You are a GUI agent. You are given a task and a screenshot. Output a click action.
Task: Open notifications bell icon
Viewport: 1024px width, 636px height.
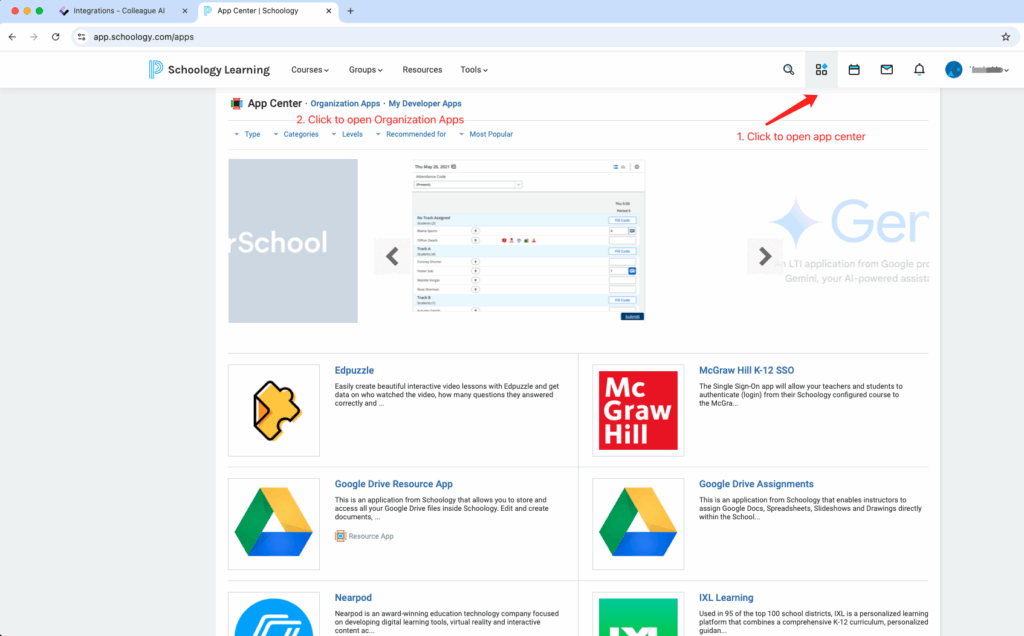pos(919,70)
